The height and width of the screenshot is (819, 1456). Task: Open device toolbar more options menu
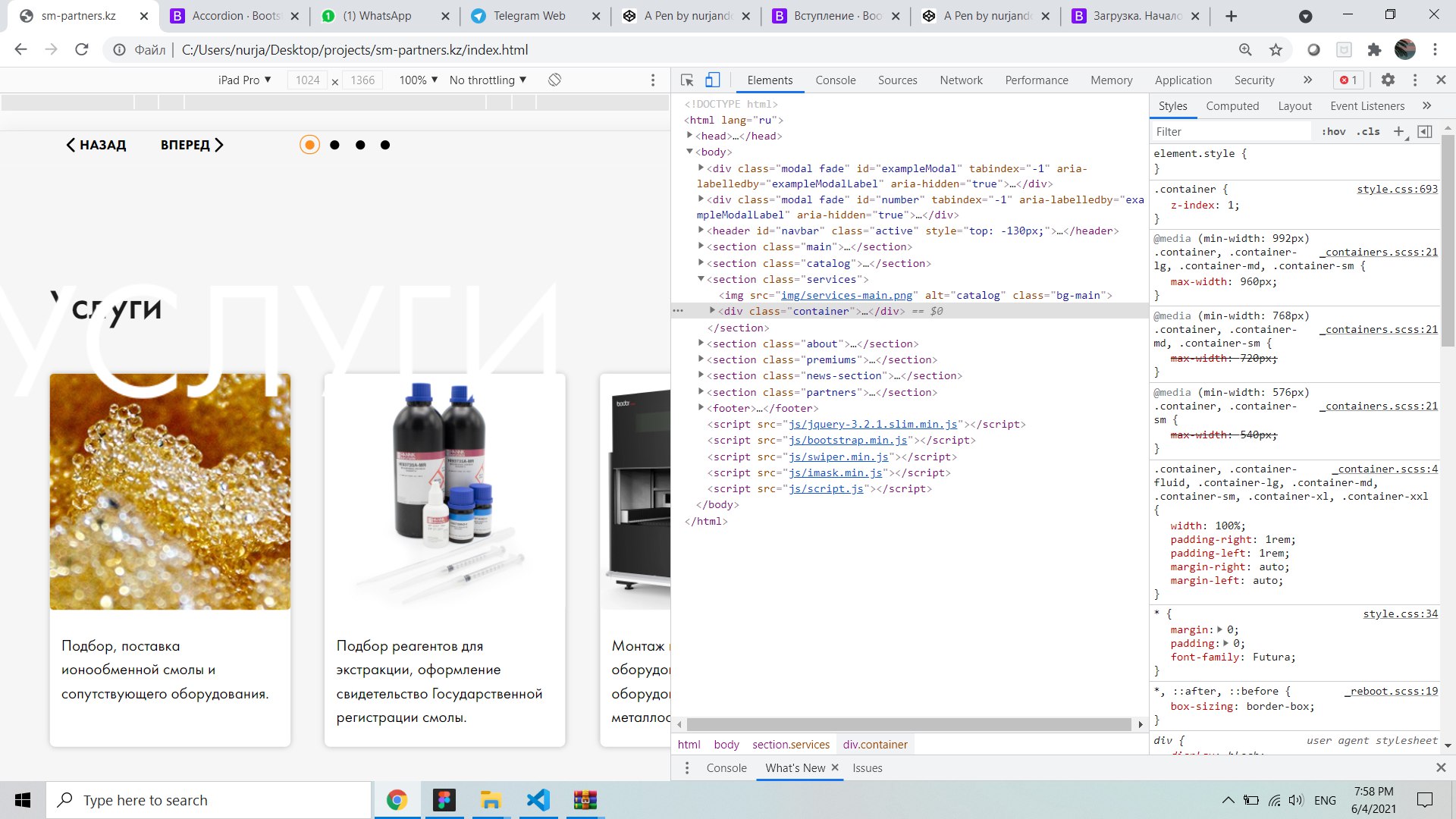(653, 80)
